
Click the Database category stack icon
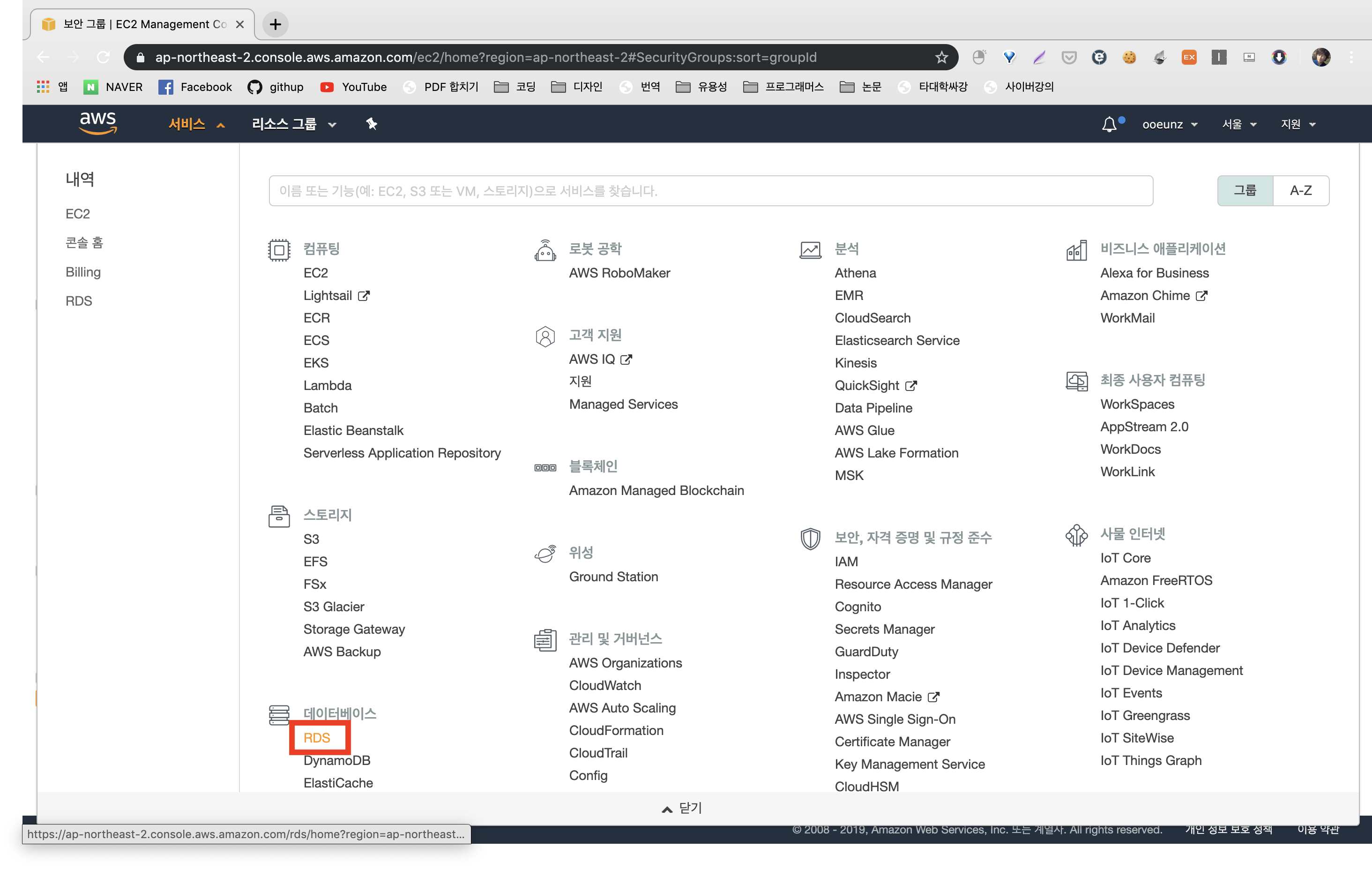coord(279,714)
